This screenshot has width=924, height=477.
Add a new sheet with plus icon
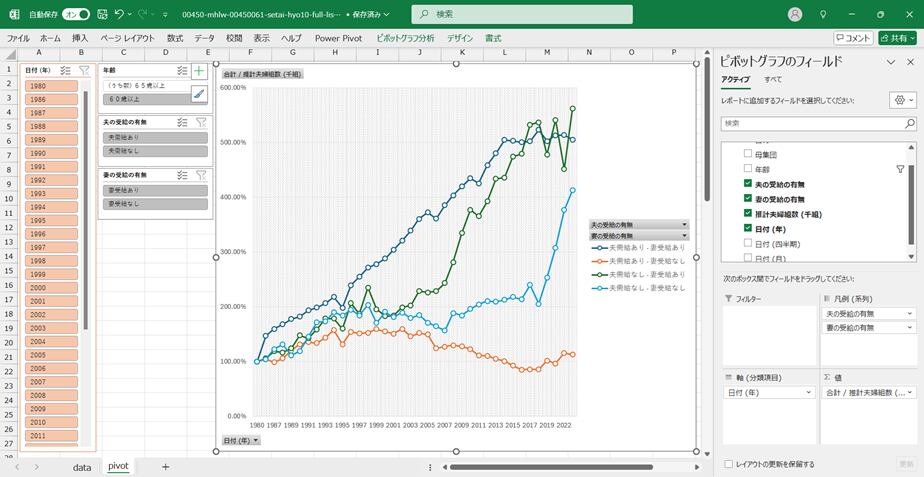click(165, 466)
